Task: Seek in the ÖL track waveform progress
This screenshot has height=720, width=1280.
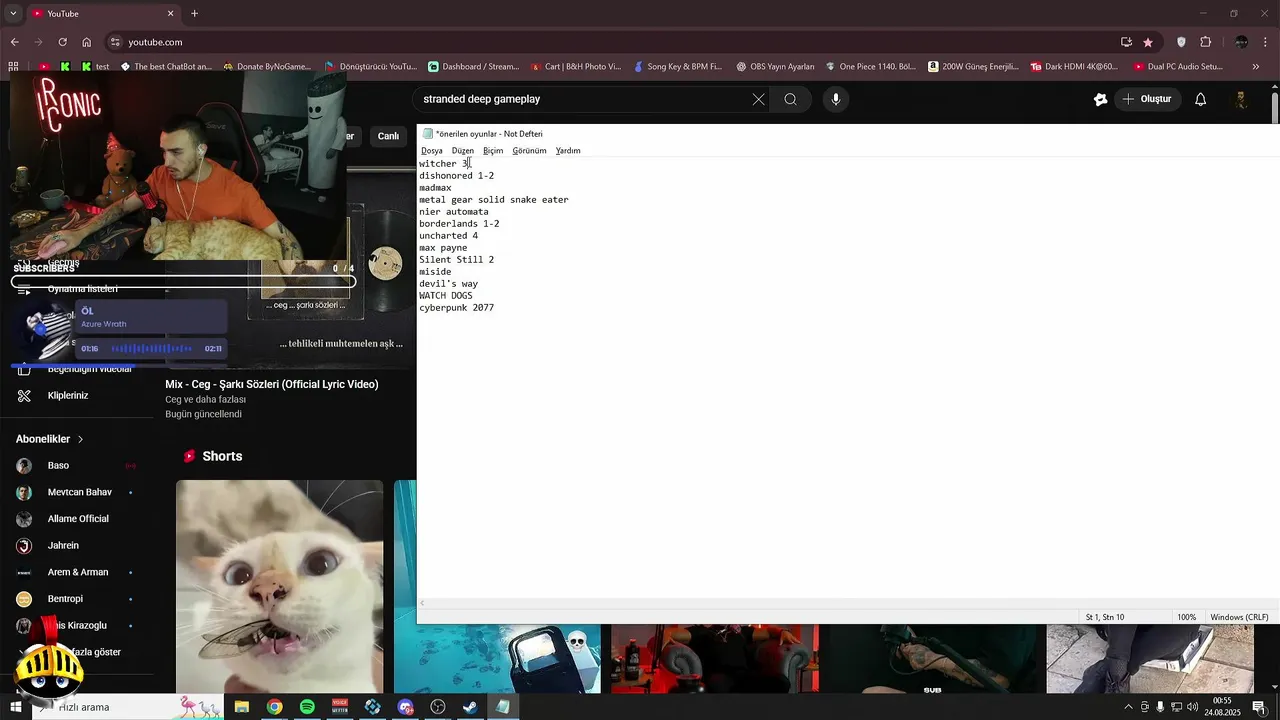Action: point(151,348)
